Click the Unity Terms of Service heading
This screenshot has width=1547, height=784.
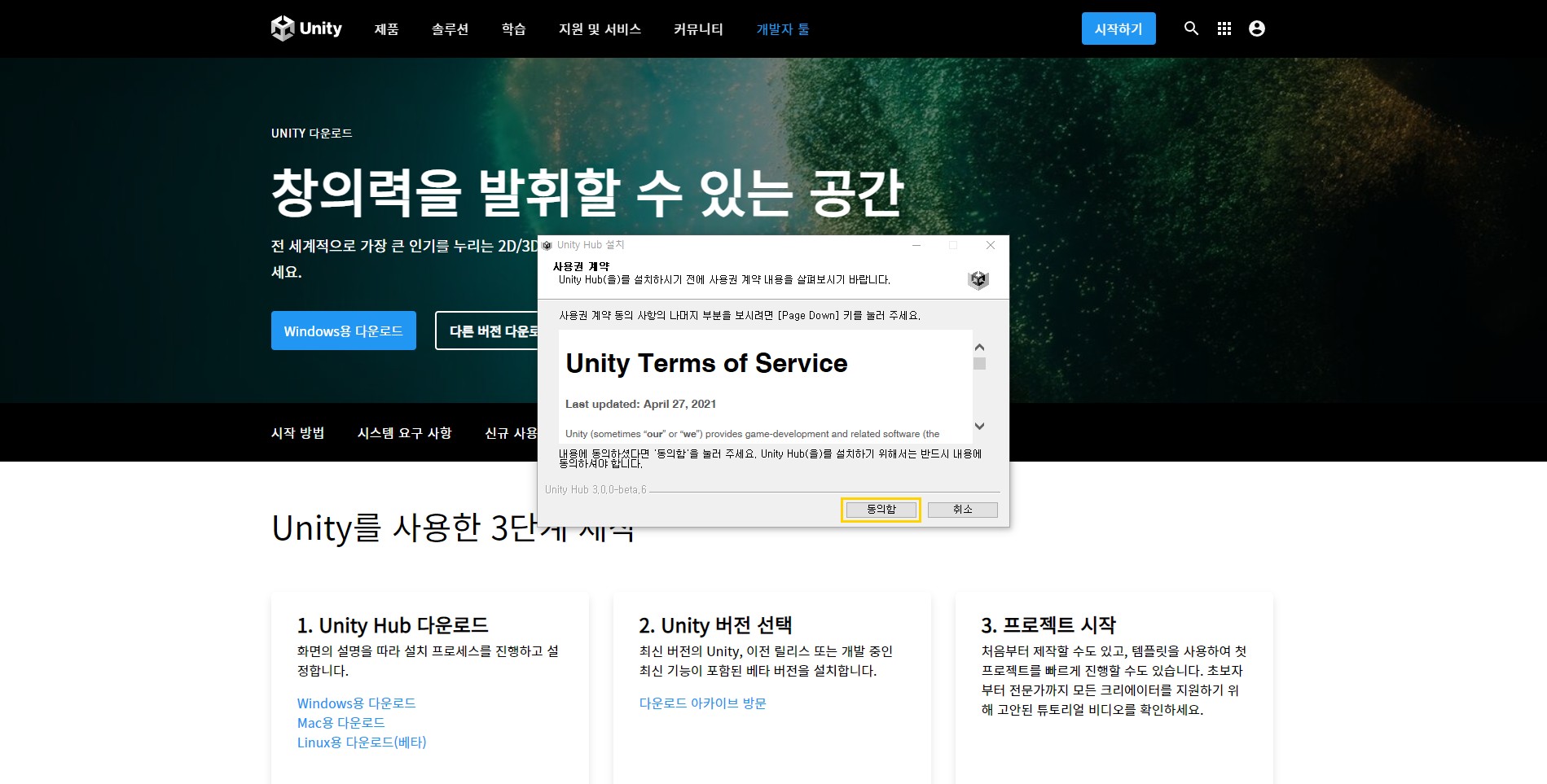(706, 363)
